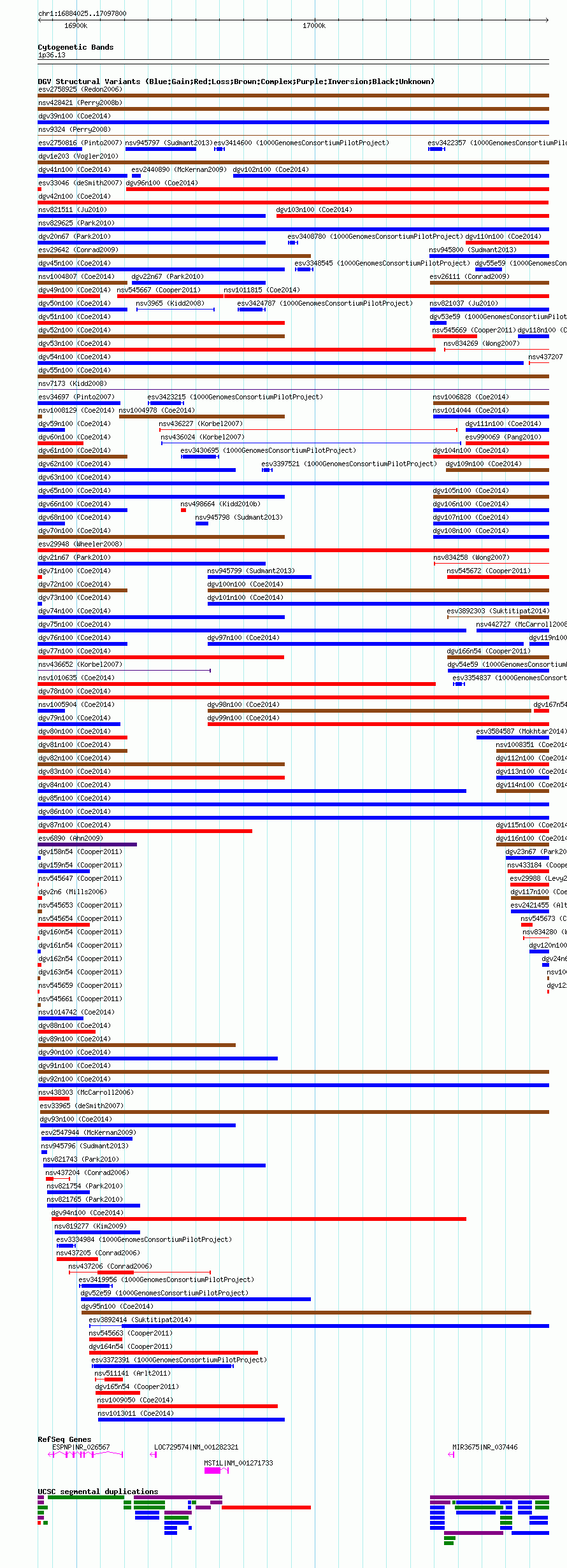Screen dimensions: 567x1568
Task: Click nsv511141 (Arlt2011) label
Action: pyautogui.click(x=133, y=1373)
